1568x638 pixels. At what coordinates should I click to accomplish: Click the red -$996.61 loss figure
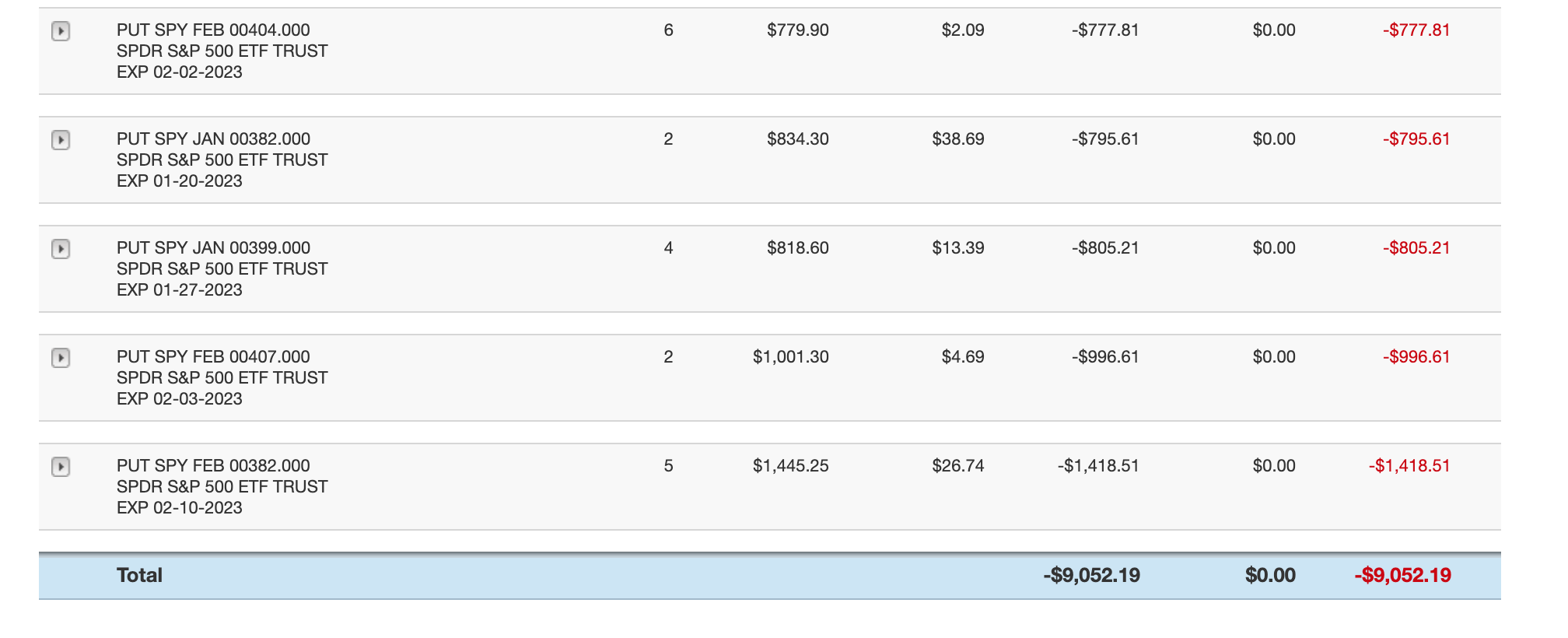point(1416,357)
